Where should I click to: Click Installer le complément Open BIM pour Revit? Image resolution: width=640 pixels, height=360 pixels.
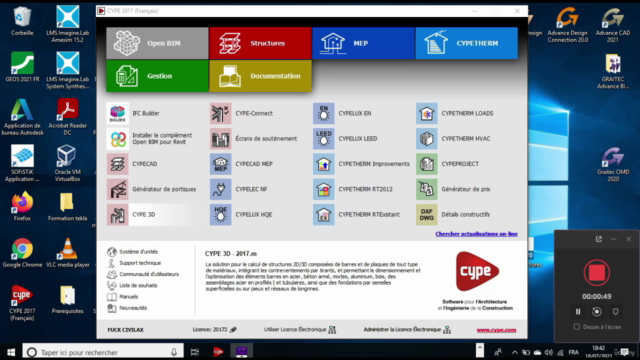point(150,139)
